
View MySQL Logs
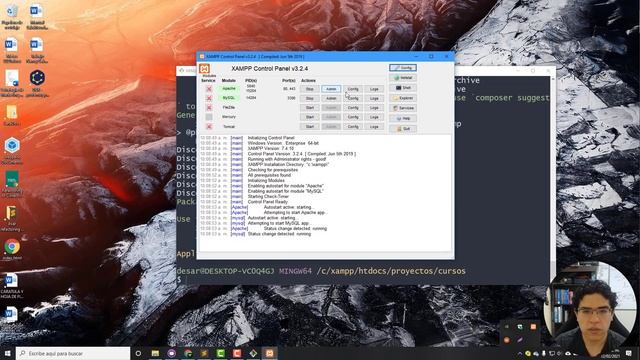(x=374, y=98)
